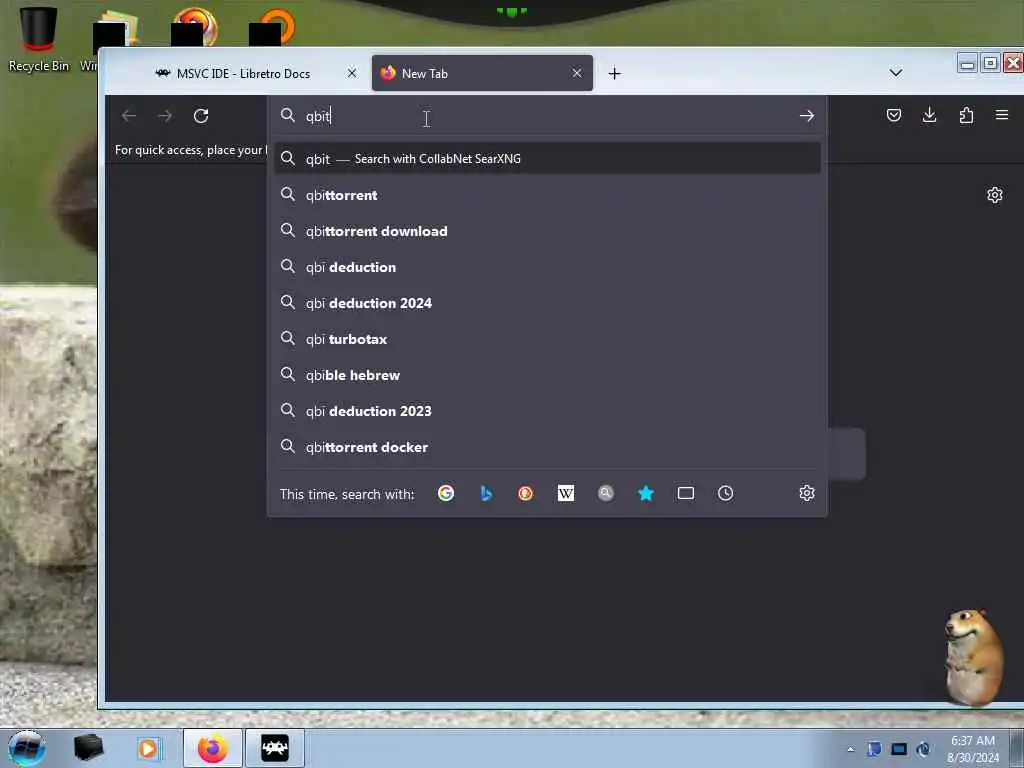Image resolution: width=1024 pixels, height=768 pixels.
Task: Show hidden tray icons arrow
Action: (x=850, y=749)
